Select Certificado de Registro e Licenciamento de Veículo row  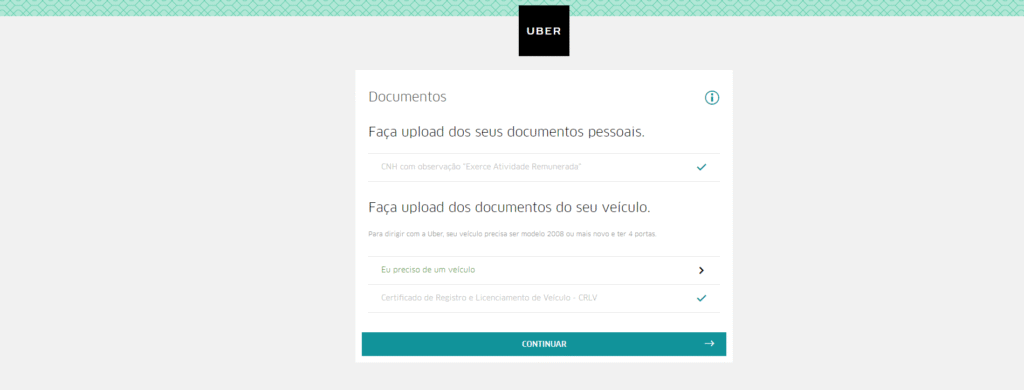(544, 298)
